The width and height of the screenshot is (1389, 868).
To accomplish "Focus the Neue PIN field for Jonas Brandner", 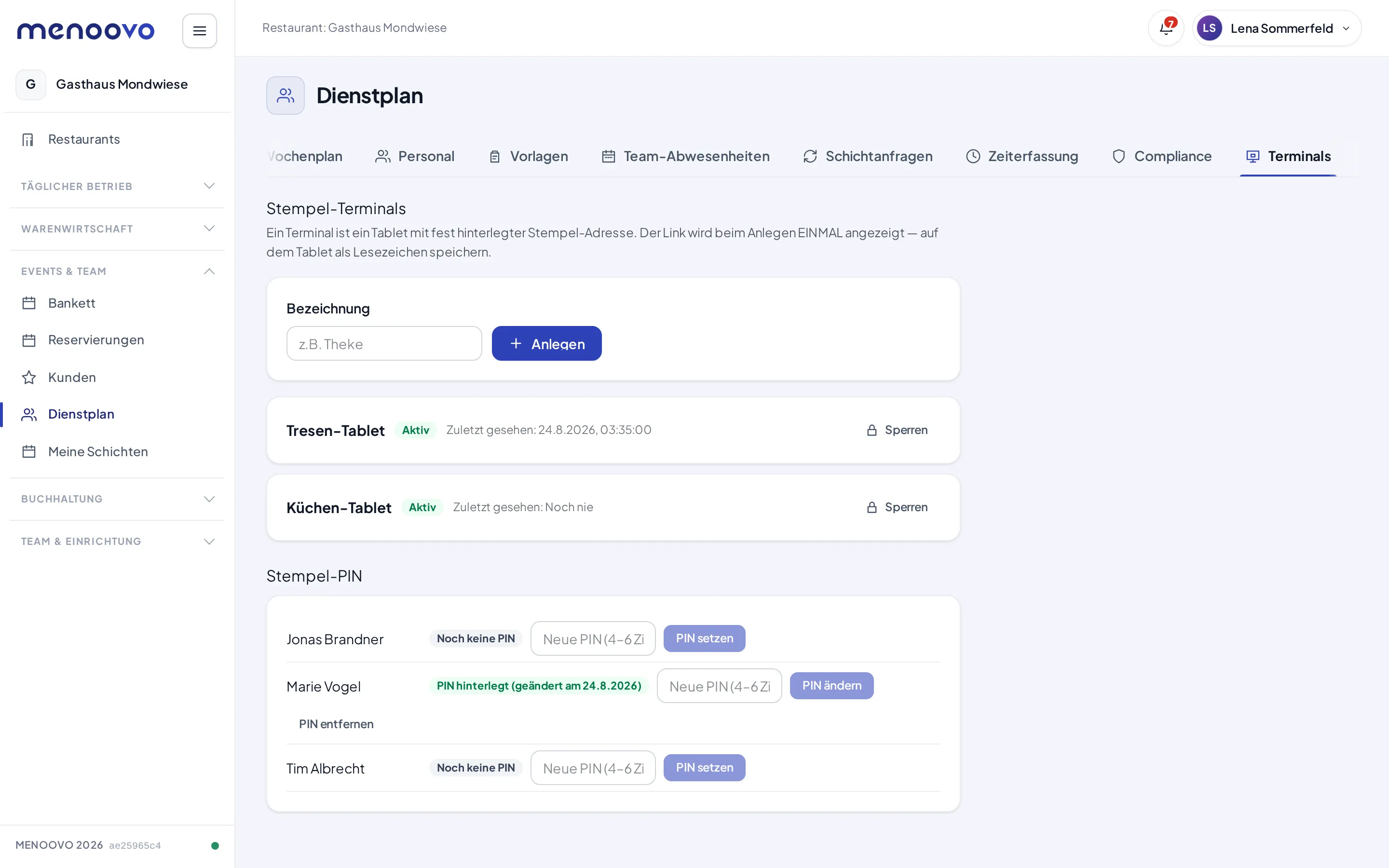I will point(593,638).
